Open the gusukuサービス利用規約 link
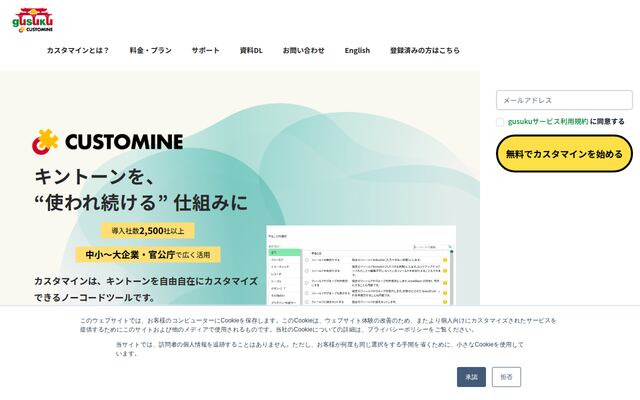 point(548,122)
